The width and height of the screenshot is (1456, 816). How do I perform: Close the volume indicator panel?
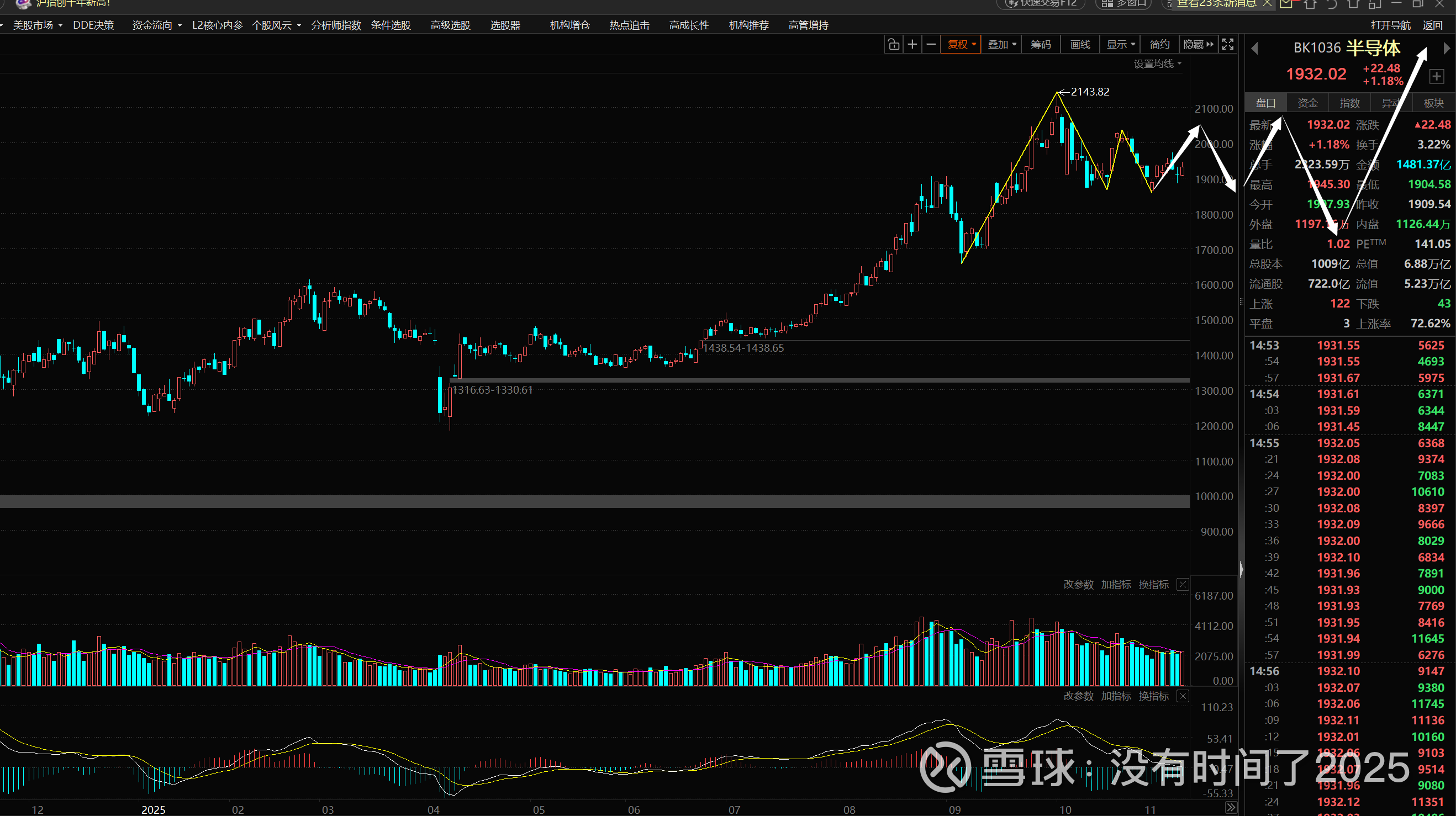[1183, 584]
